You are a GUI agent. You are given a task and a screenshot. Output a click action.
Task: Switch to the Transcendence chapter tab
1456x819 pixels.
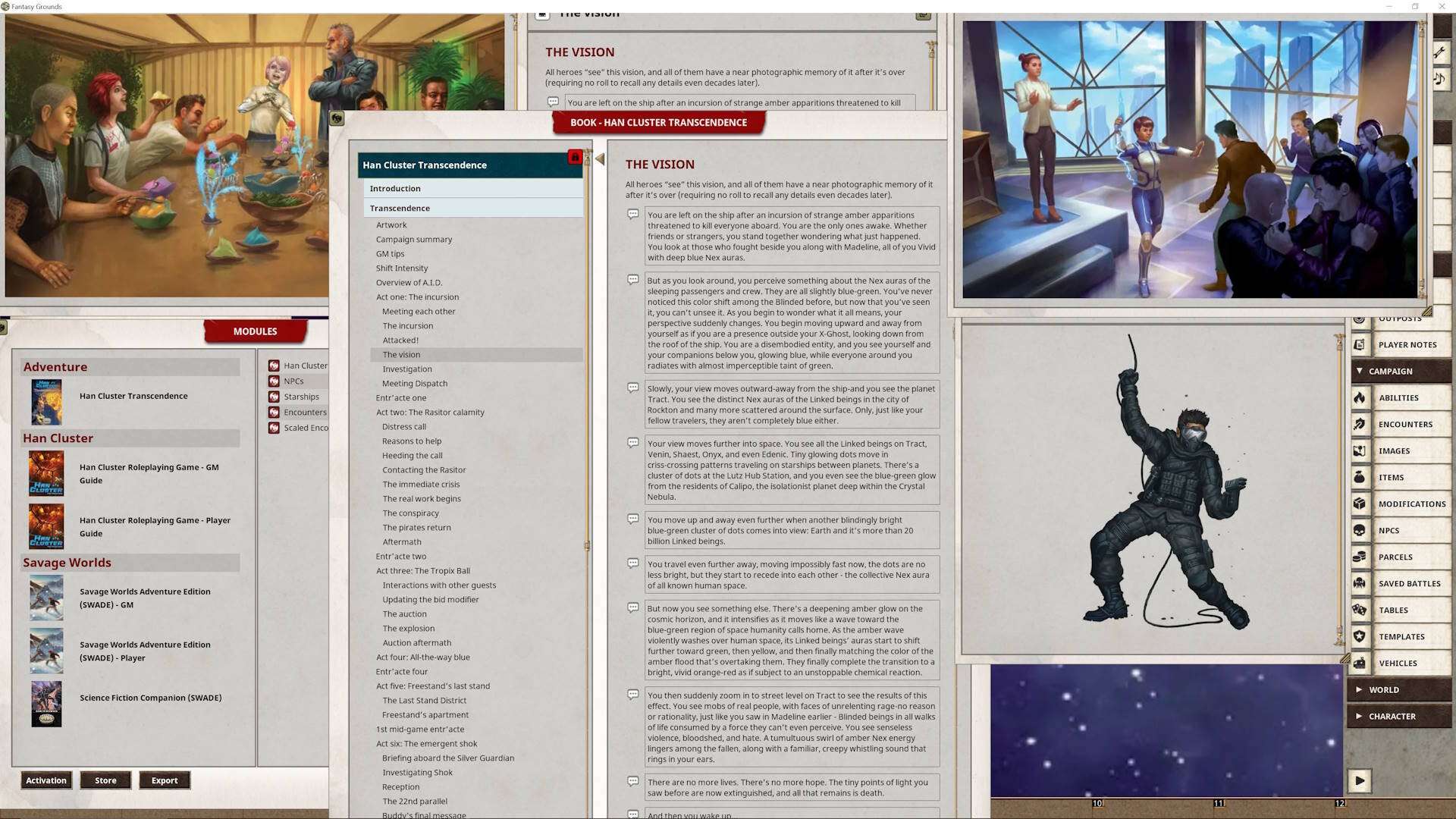[x=400, y=207]
